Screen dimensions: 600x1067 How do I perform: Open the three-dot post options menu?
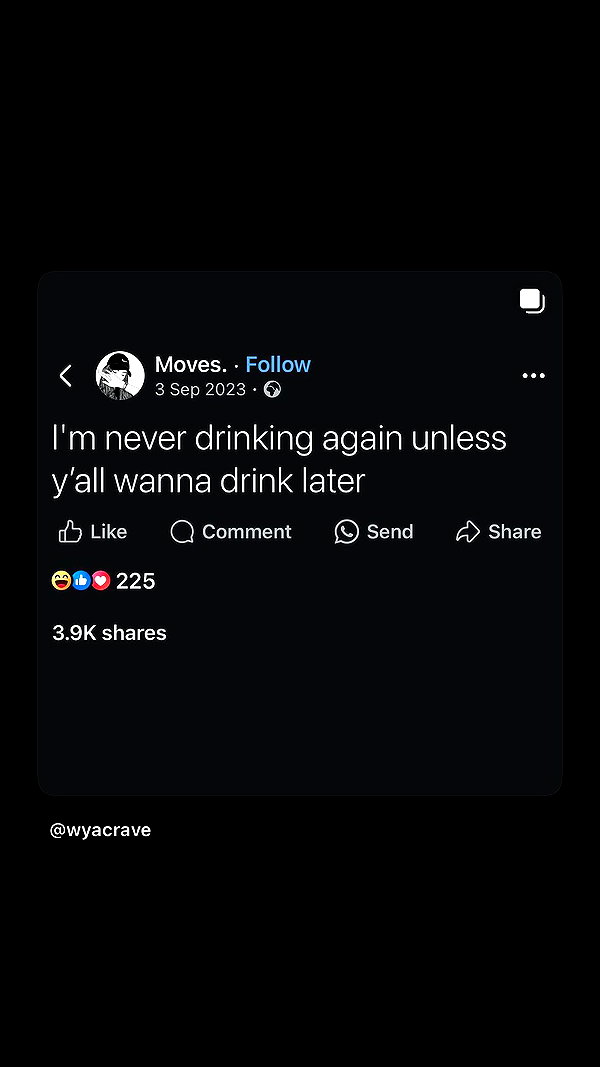(x=533, y=376)
